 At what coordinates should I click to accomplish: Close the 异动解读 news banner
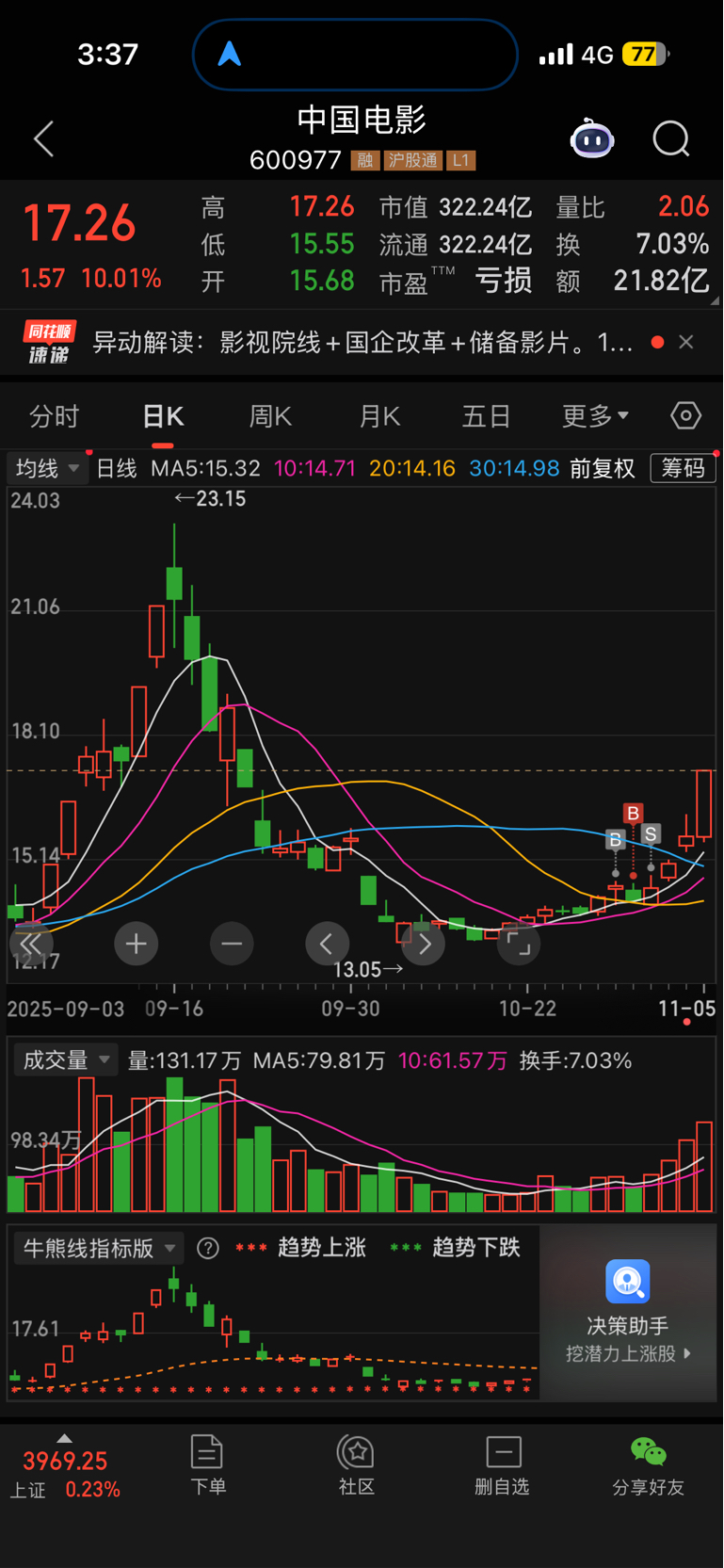coord(686,342)
